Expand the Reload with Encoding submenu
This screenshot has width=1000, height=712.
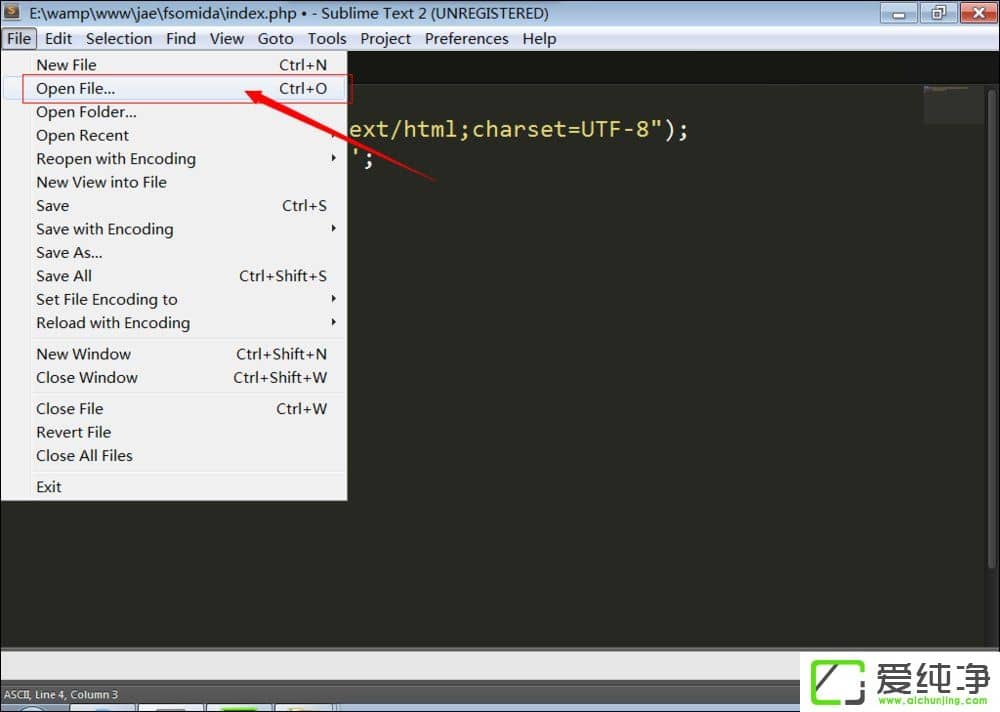coord(112,323)
